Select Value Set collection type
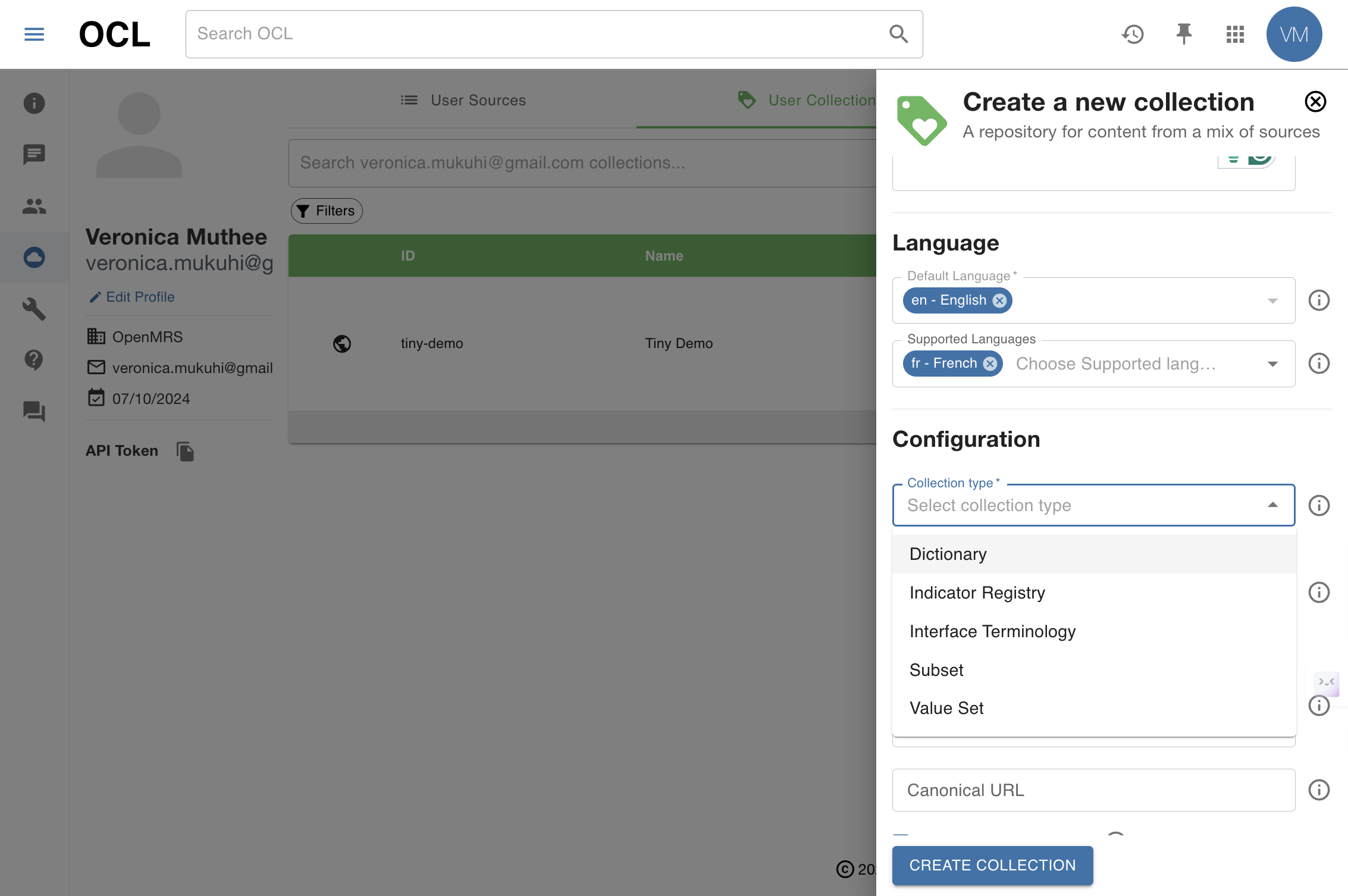This screenshot has height=896, width=1348. 1093,708
